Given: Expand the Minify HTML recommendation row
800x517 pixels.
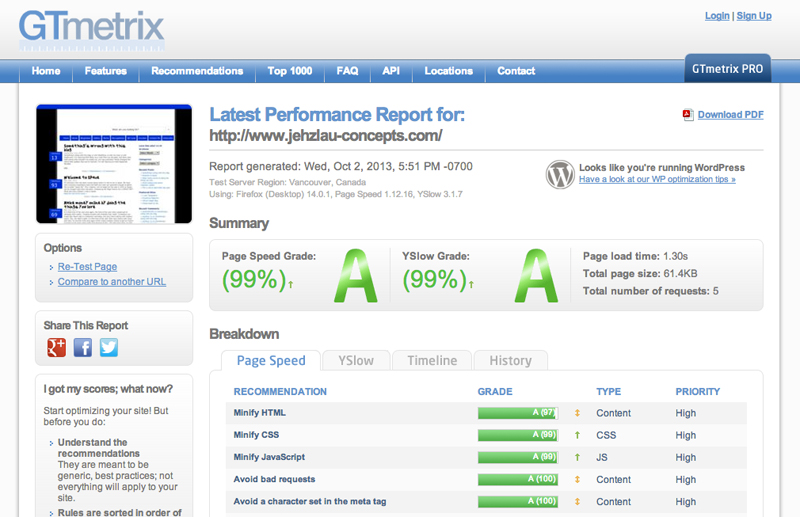Looking at the screenshot, I should click(x=260, y=413).
